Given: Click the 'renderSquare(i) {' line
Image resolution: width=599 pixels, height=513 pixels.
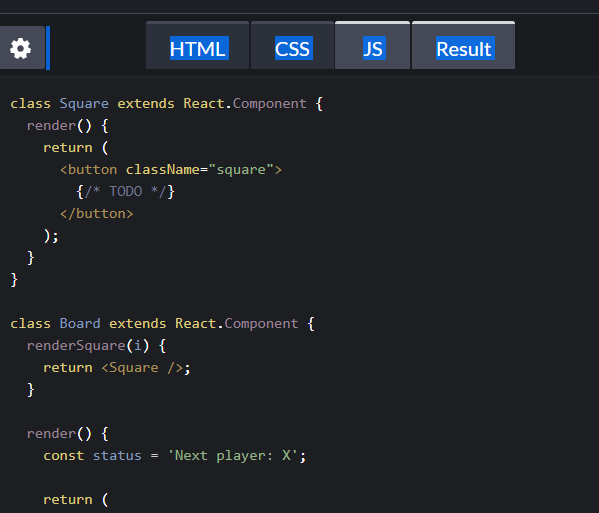Looking at the screenshot, I should 96,346.
